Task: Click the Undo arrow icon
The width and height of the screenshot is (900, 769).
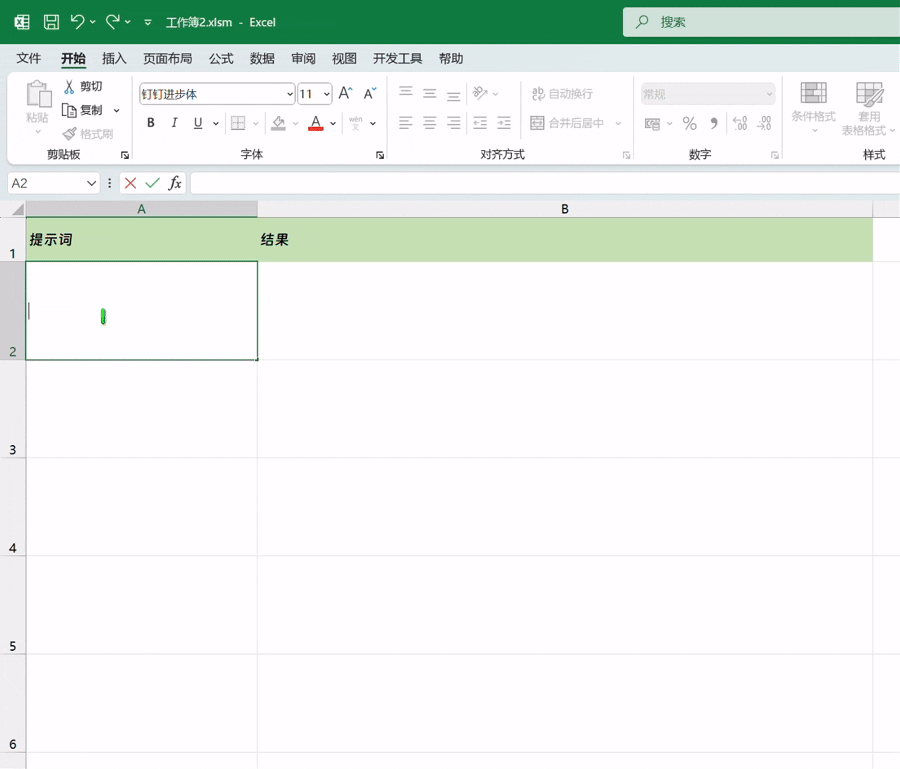Action: [x=78, y=22]
